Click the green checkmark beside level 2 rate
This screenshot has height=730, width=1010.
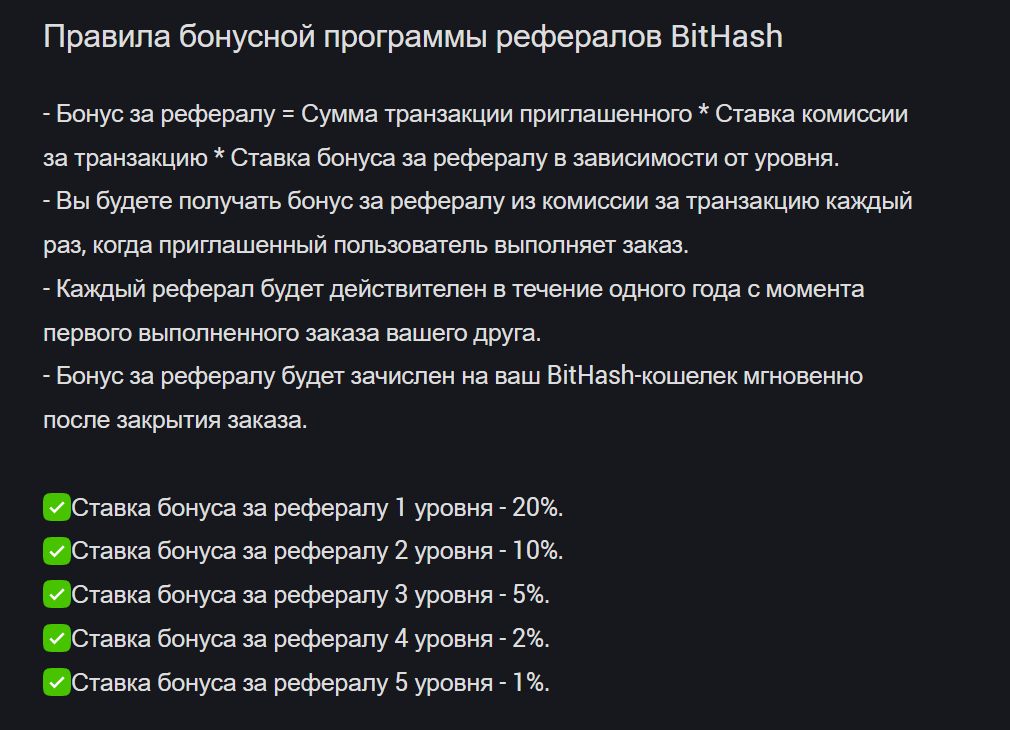(56, 551)
